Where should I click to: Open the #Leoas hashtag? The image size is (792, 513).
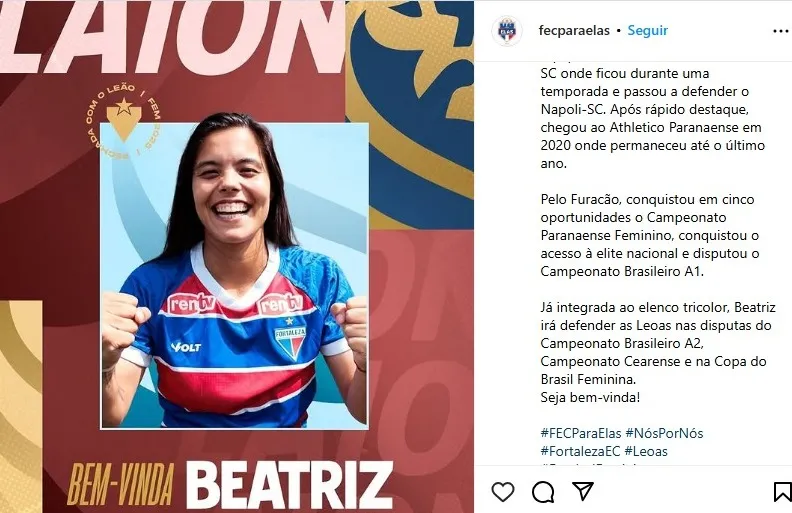coord(646,451)
